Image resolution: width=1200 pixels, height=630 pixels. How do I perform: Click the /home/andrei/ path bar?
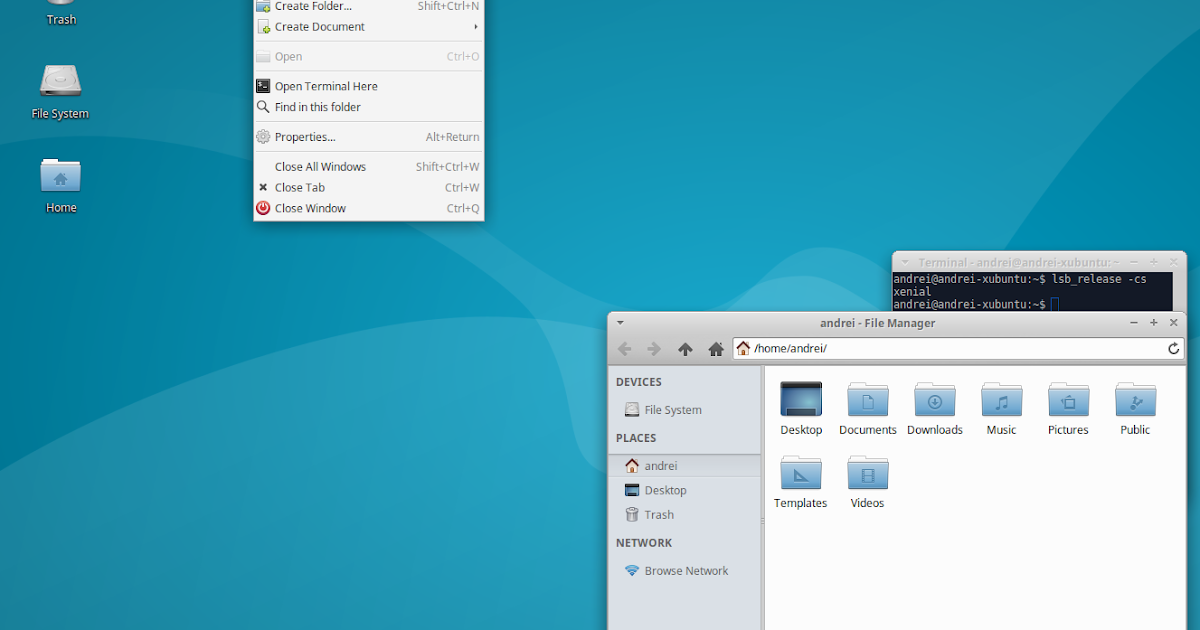pyautogui.click(x=790, y=348)
